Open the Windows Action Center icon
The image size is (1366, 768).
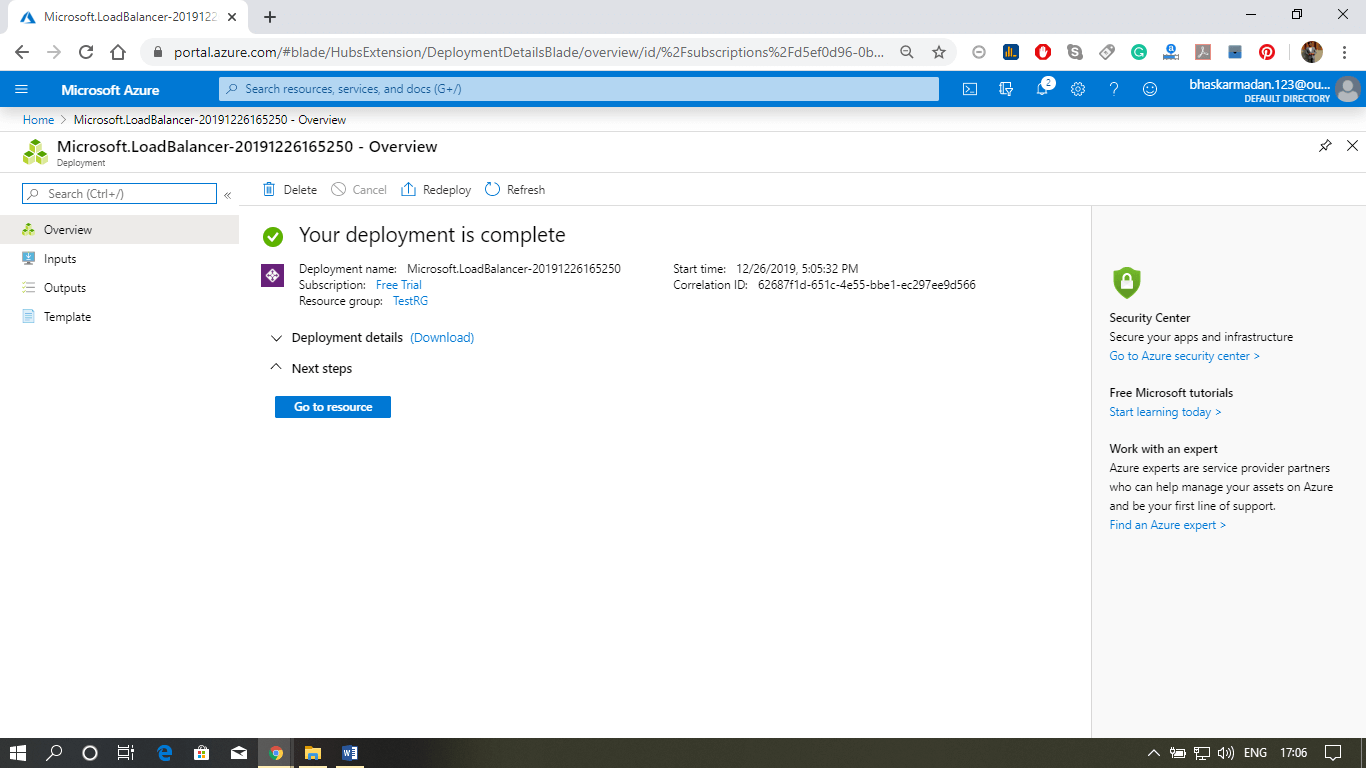pyautogui.click(x=1333, y=753)
